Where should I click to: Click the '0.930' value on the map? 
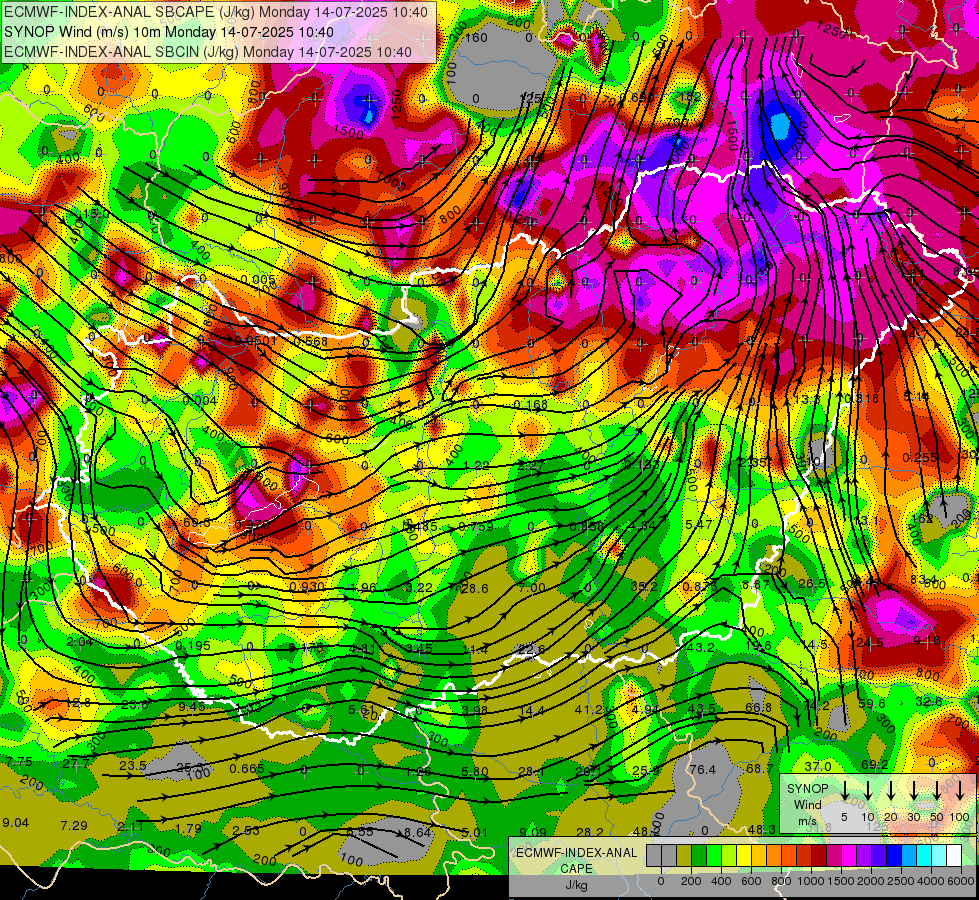click(307, 587)
